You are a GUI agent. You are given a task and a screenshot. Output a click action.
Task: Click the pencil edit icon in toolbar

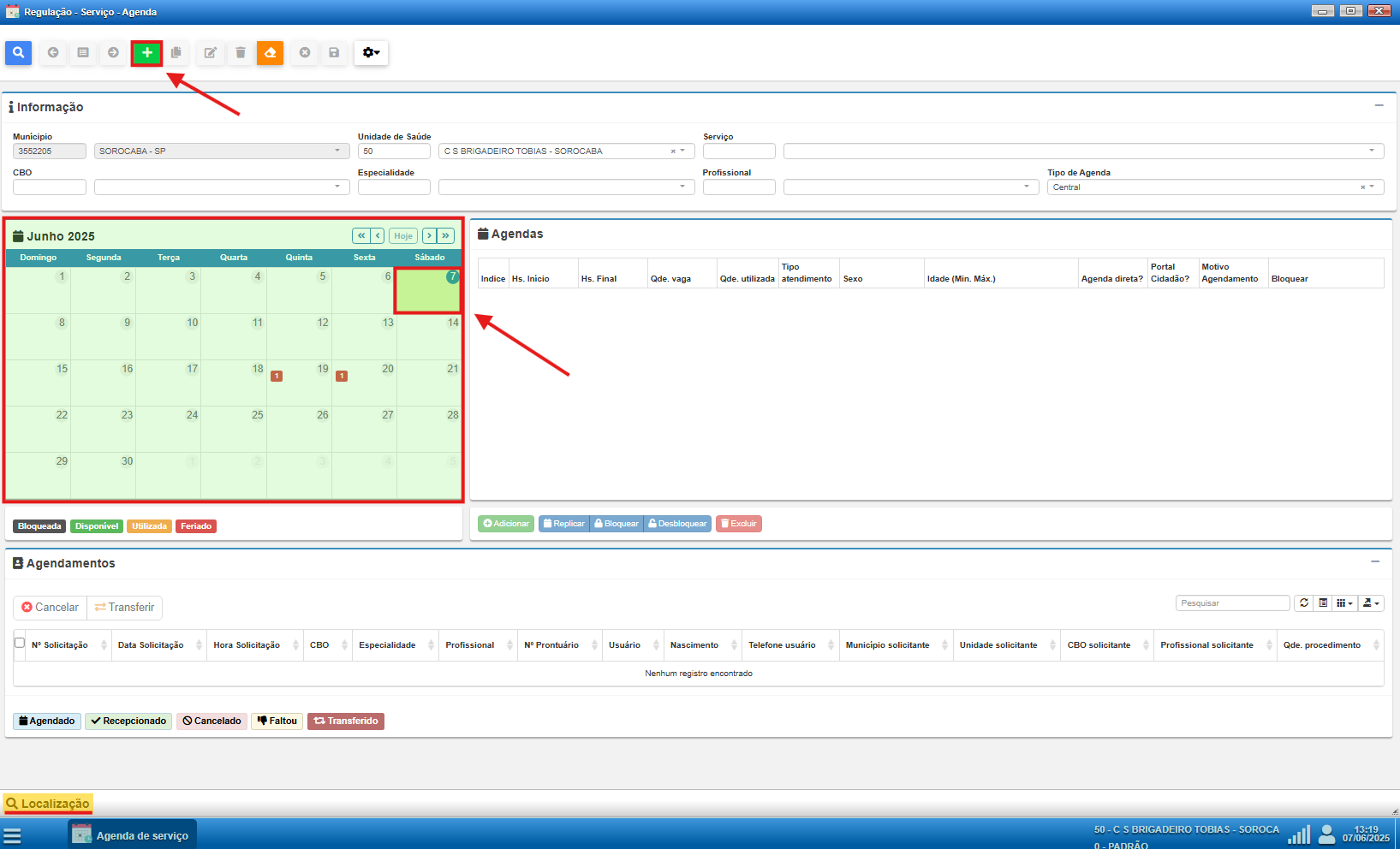(x=210, y=53)
